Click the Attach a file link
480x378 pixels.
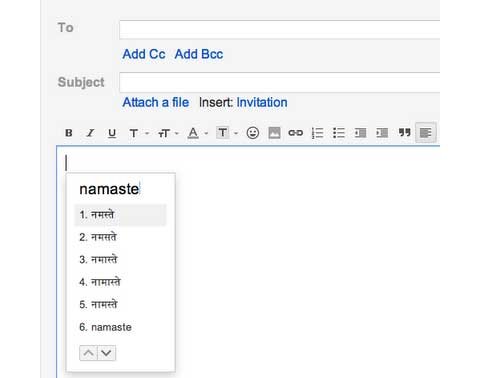coord(156,102)
